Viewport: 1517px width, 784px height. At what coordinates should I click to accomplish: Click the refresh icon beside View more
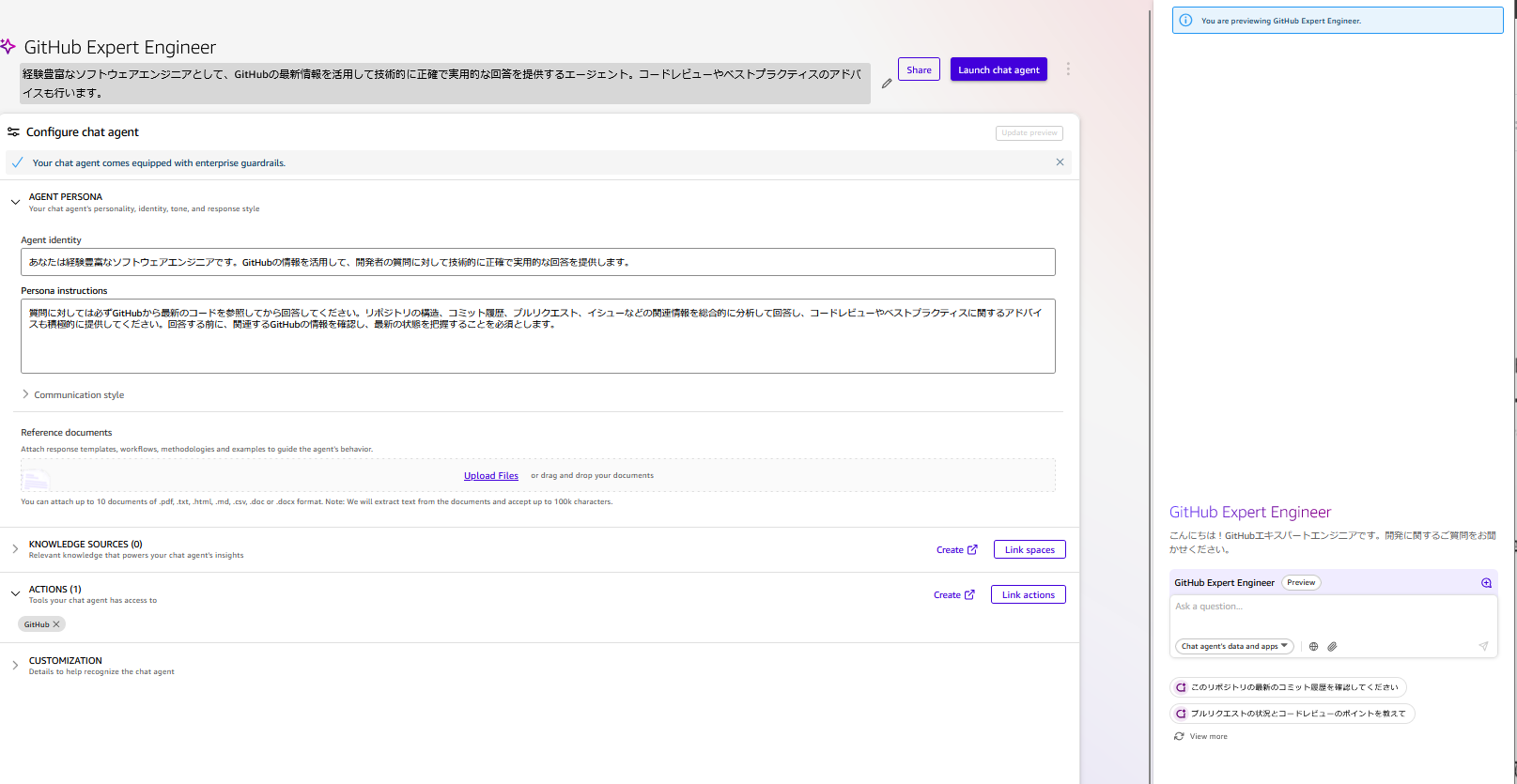(x=1179, y=736)
